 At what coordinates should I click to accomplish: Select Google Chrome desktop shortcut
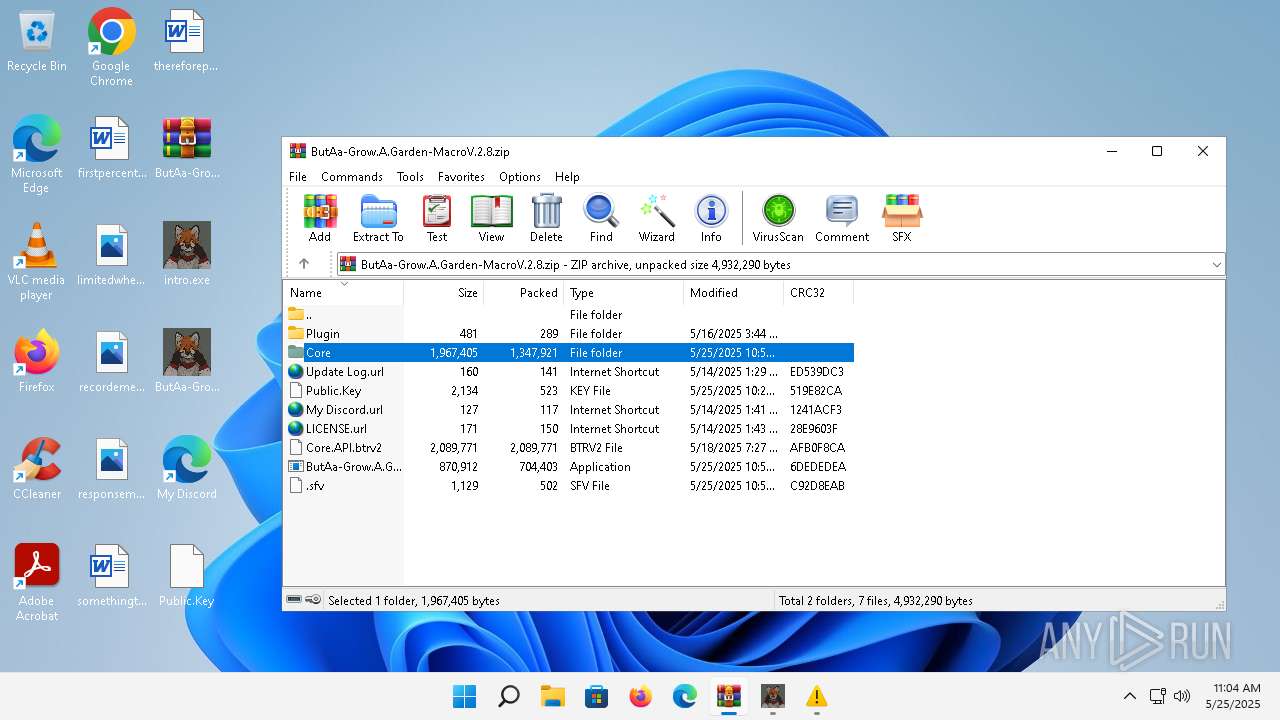tap(111, 47)
